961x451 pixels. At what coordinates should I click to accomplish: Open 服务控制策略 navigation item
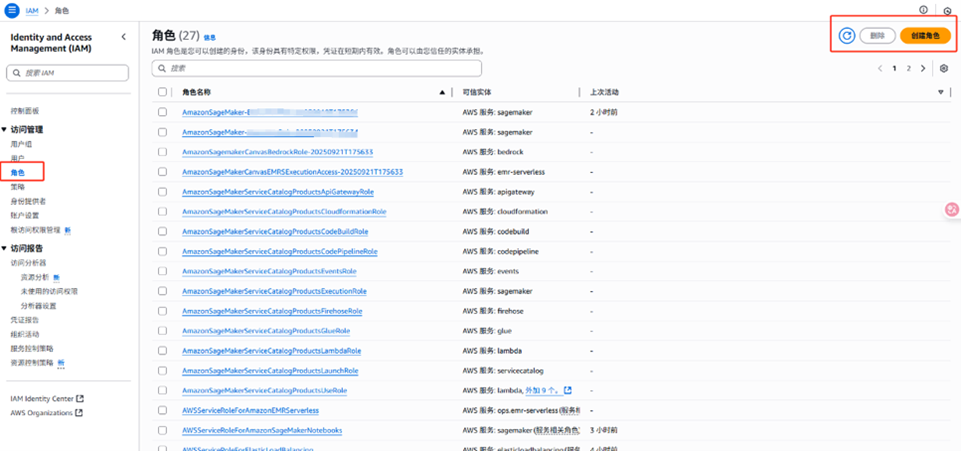31,349
